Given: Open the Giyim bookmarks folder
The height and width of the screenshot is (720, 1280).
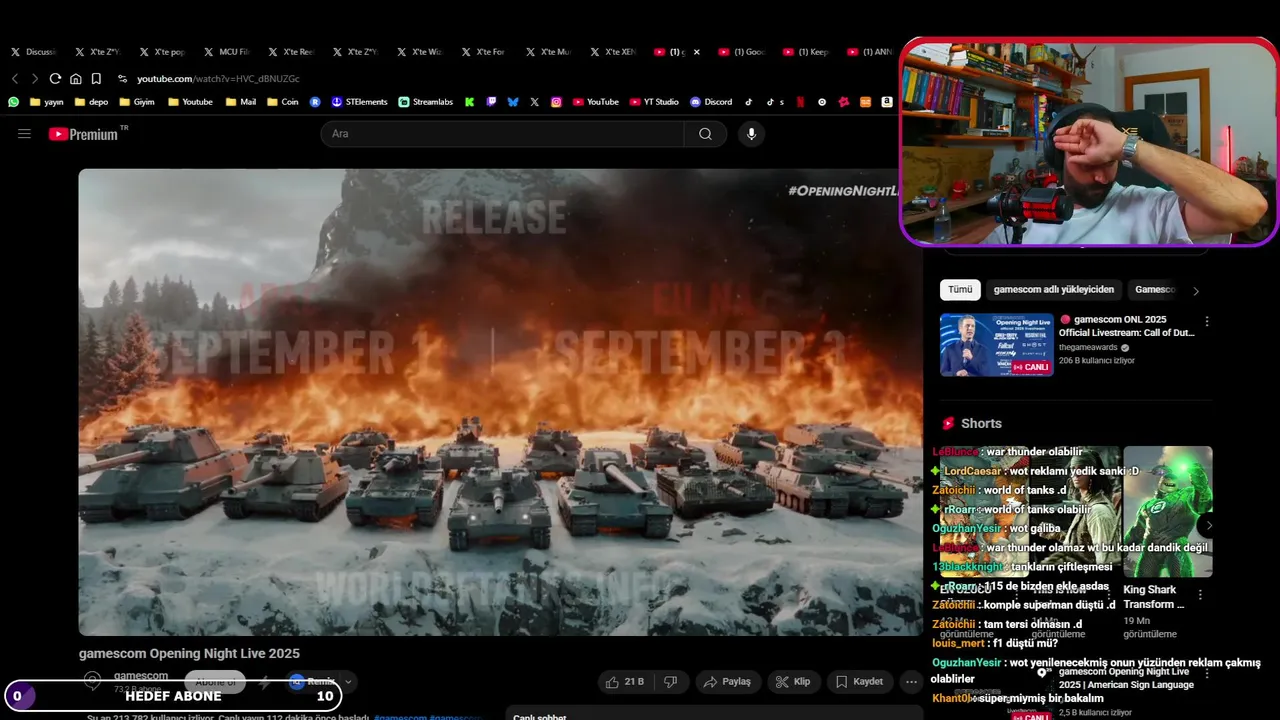Looking at the screenshot, I should click(x=136, y=102).
